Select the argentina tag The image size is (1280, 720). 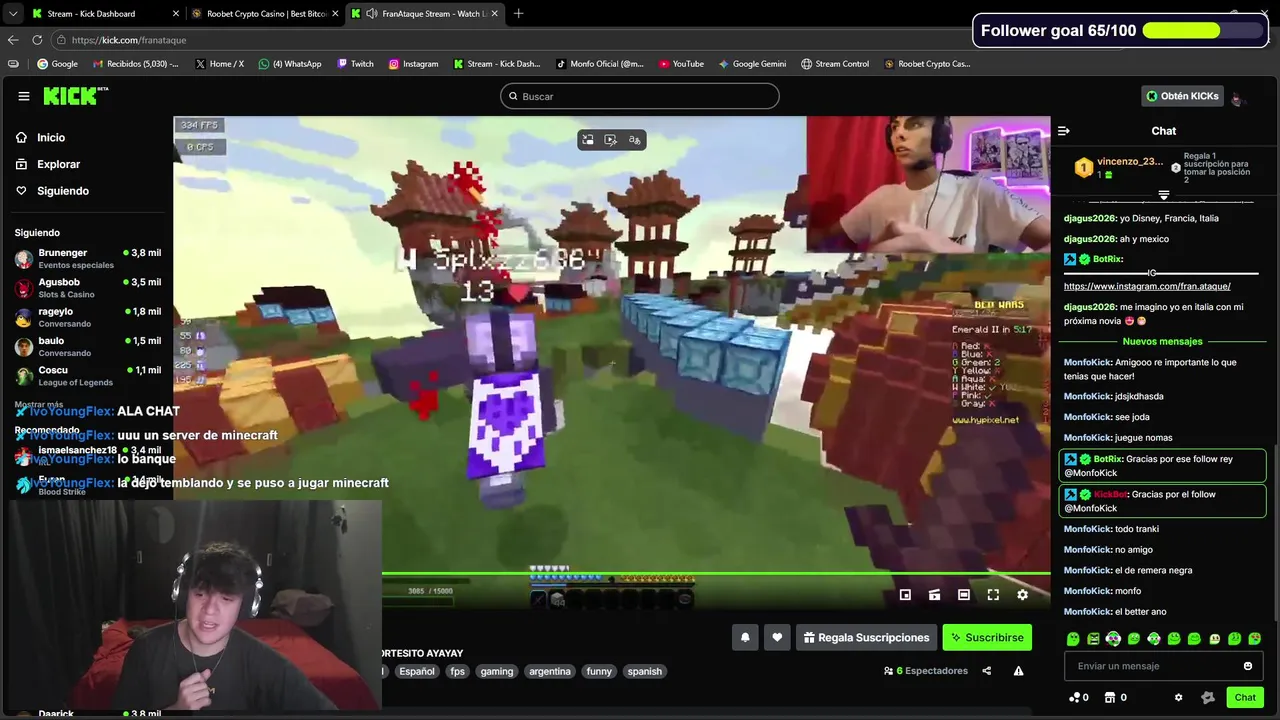550,671
